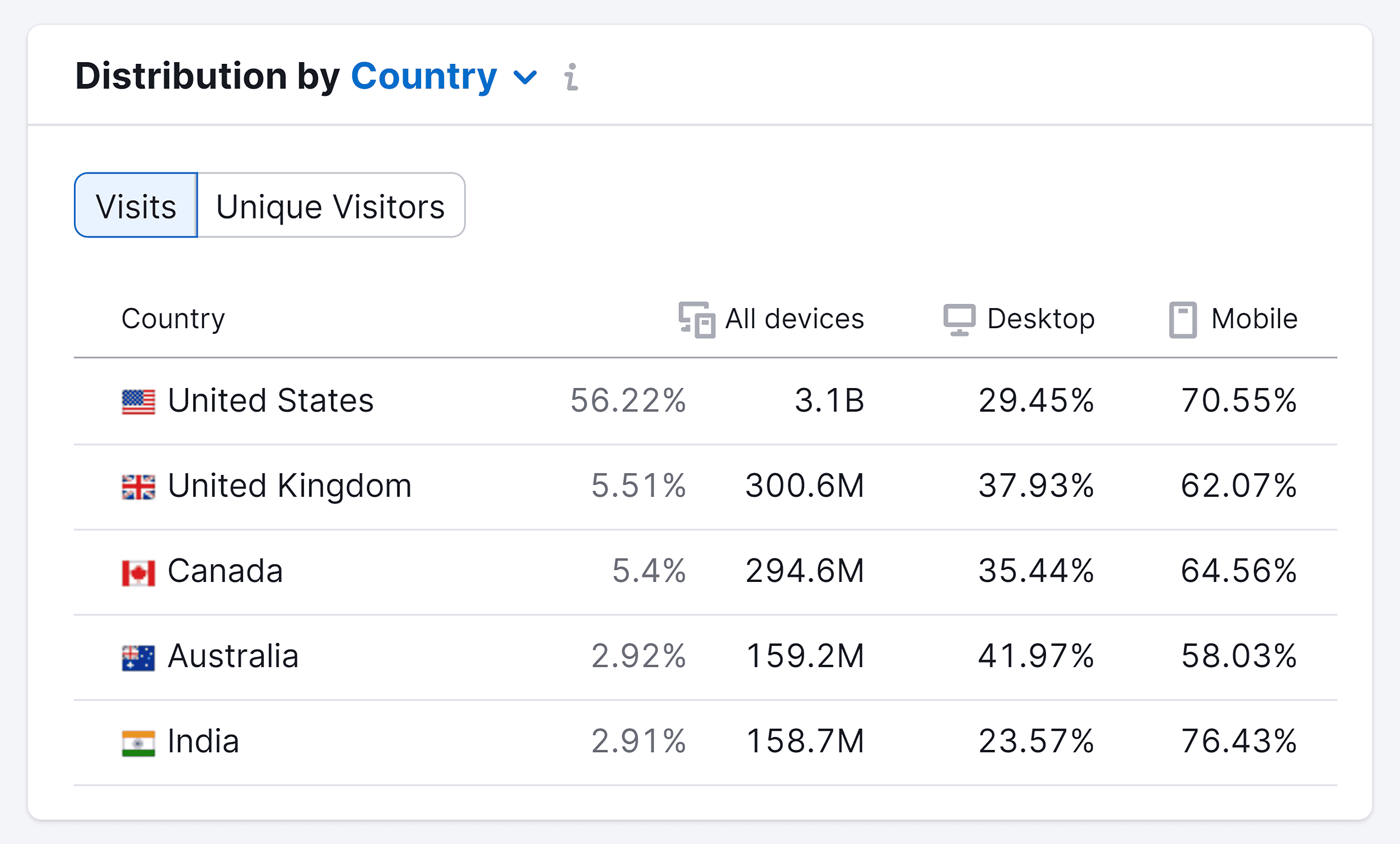Click the All devices icon
Viewport: 1400px width, 844px height.
pyautogui.click(x=697, y=319)
